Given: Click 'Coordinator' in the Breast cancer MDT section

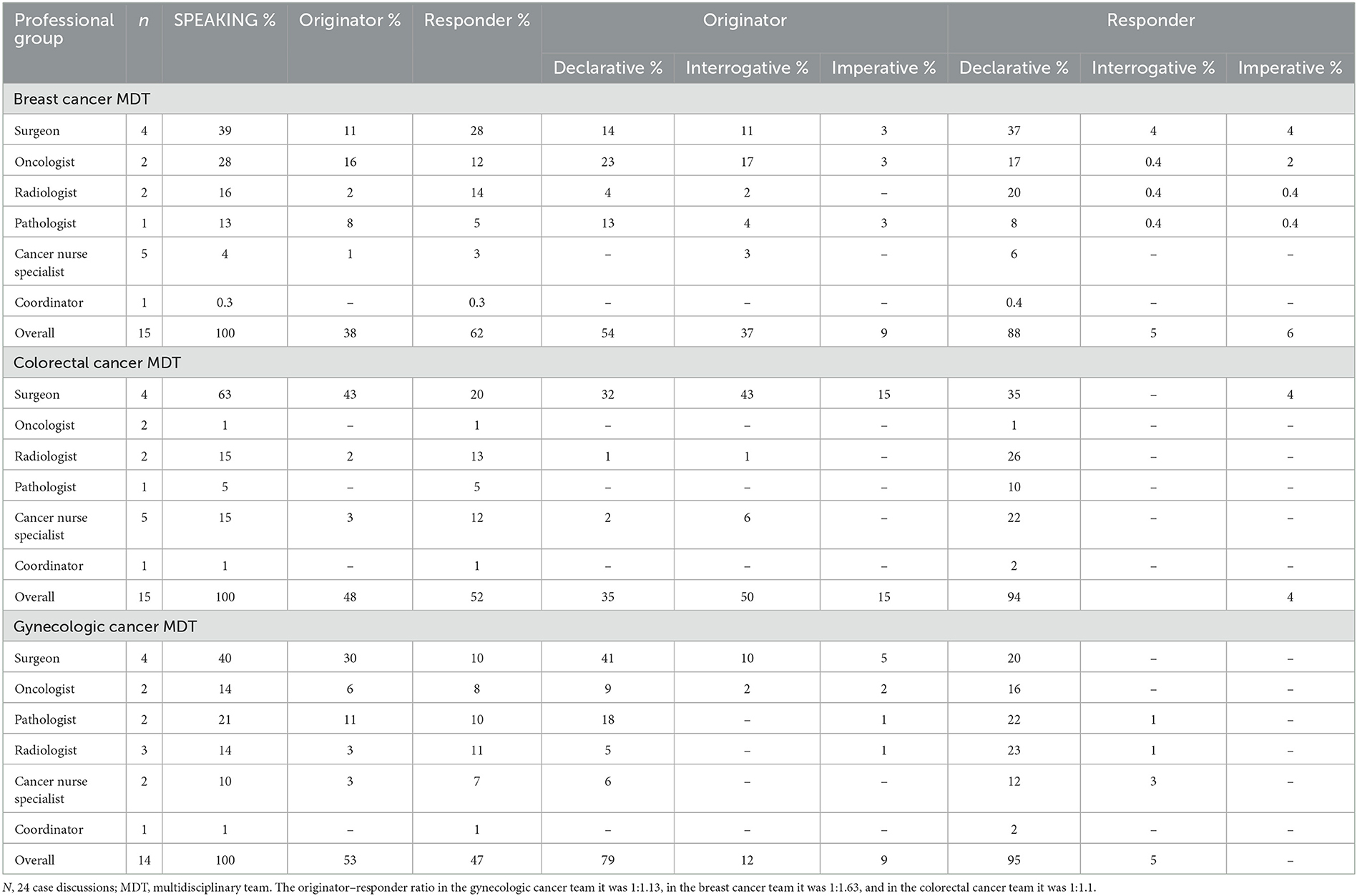Looking at the screenshot, I should tap(49, 302).
